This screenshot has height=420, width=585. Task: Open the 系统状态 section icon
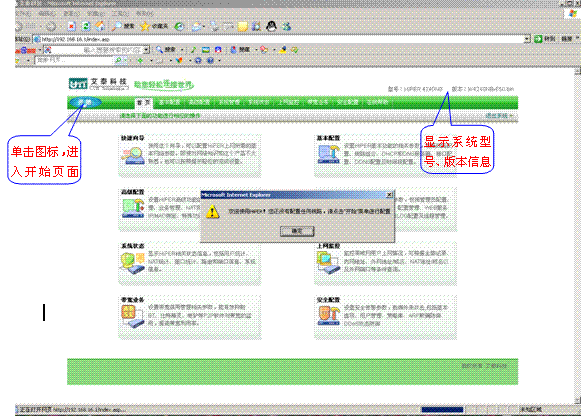click(x=132, y=263)
